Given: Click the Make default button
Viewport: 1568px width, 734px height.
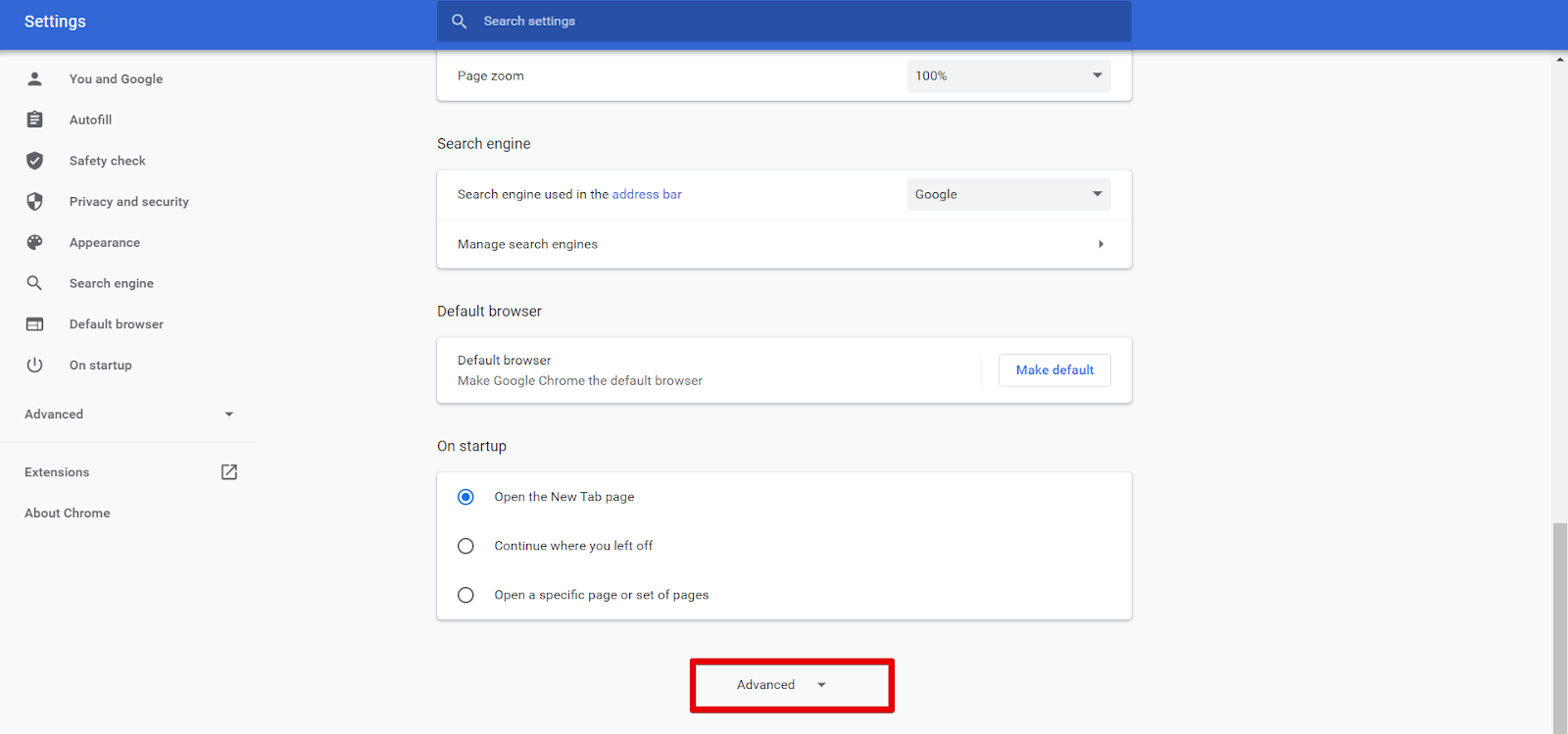Looking at the screenshot, I should [1054, 370].
